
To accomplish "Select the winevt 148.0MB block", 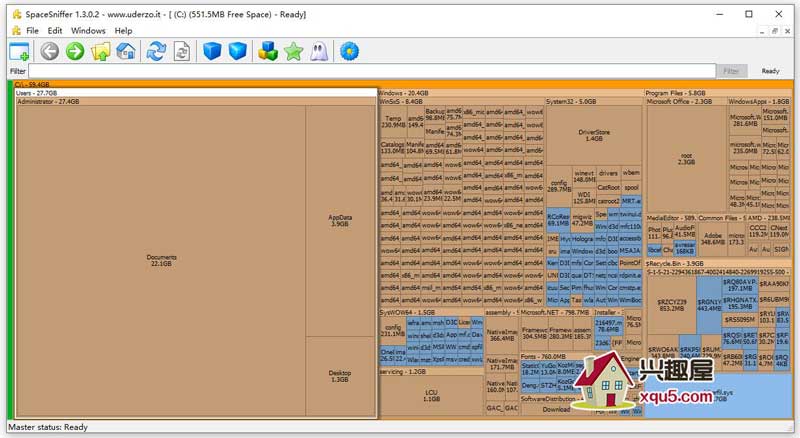I will 584,176.
